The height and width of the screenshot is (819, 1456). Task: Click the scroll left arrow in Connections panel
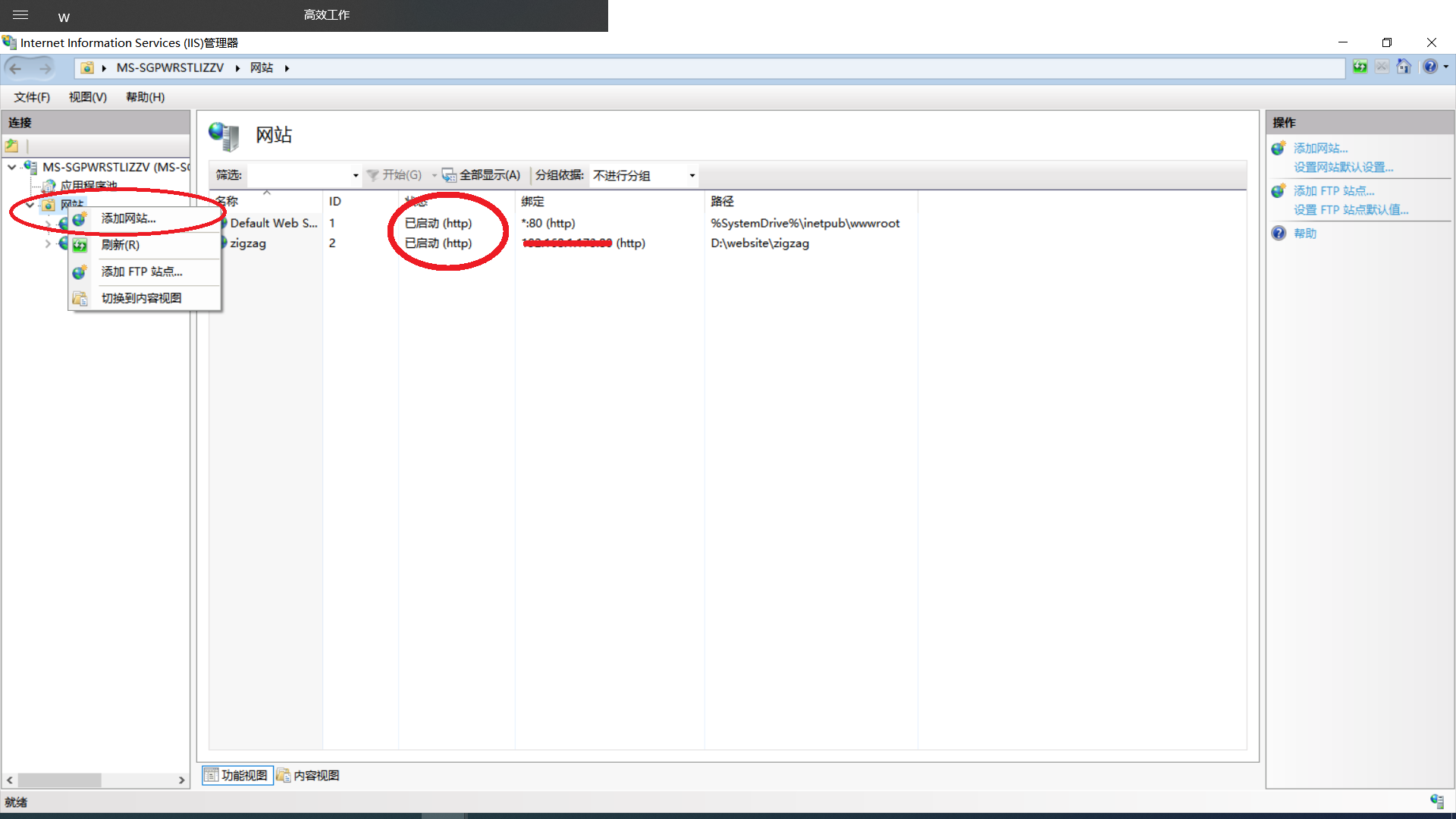pos(10,780)
